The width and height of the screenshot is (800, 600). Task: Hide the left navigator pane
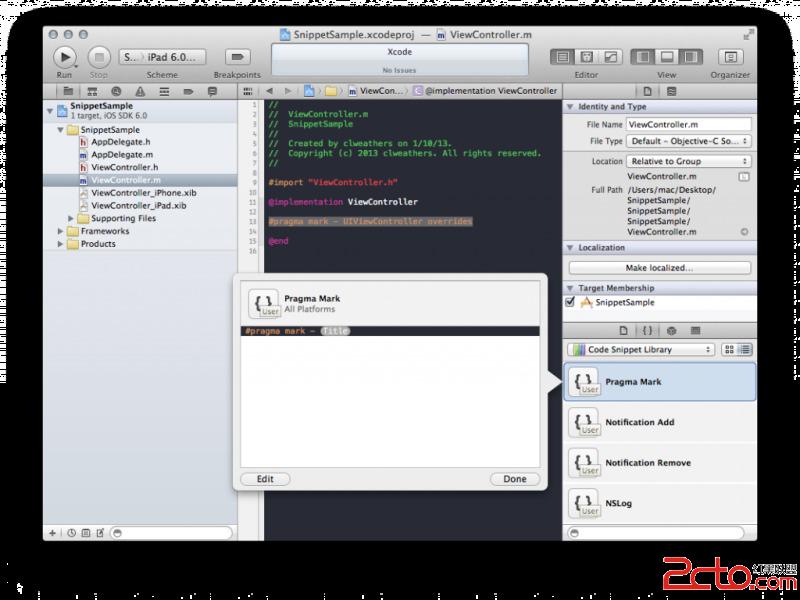643,57
